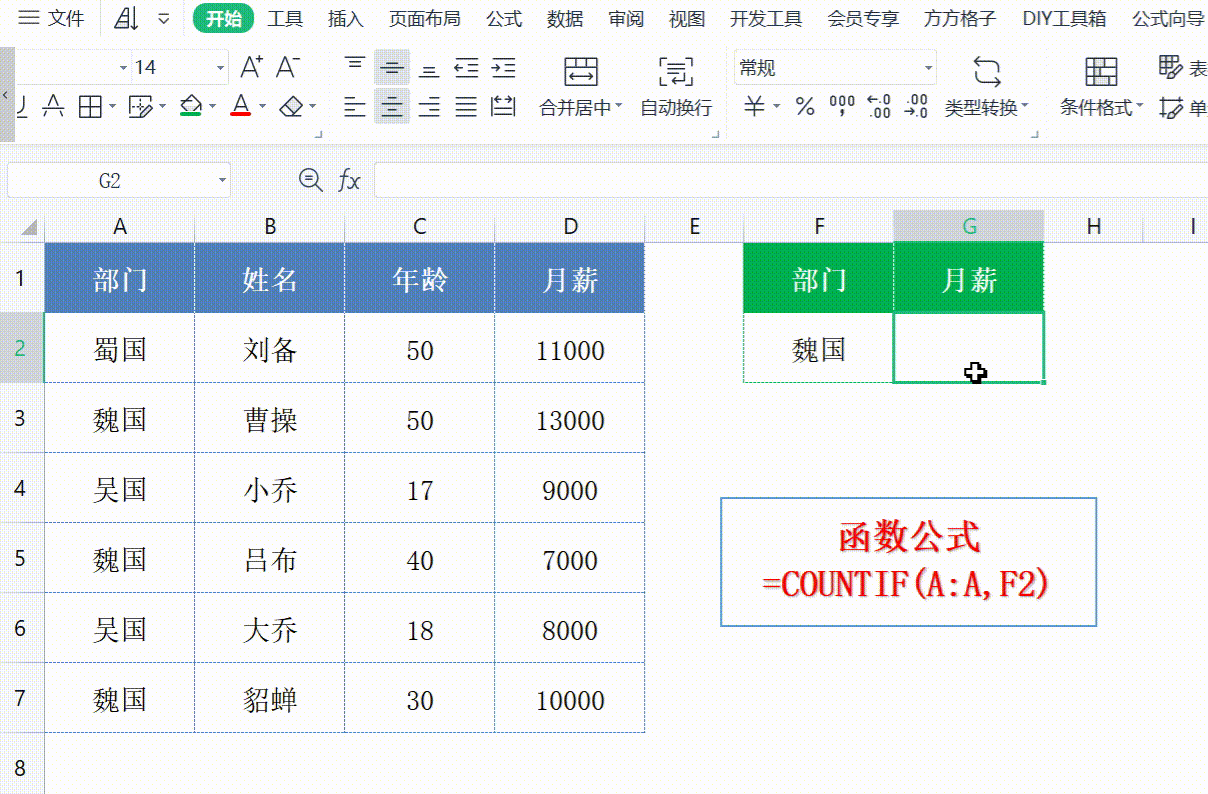Apply the red font color
1208x794 pixels.
tap(241, 106)
